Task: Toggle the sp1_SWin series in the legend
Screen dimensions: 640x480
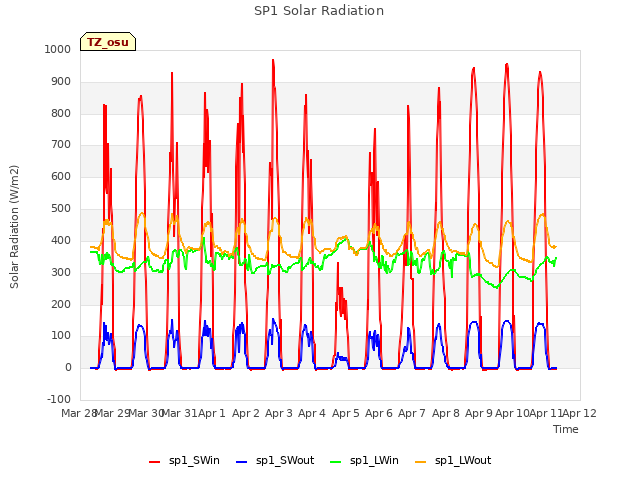Action: tap(184, 461)
